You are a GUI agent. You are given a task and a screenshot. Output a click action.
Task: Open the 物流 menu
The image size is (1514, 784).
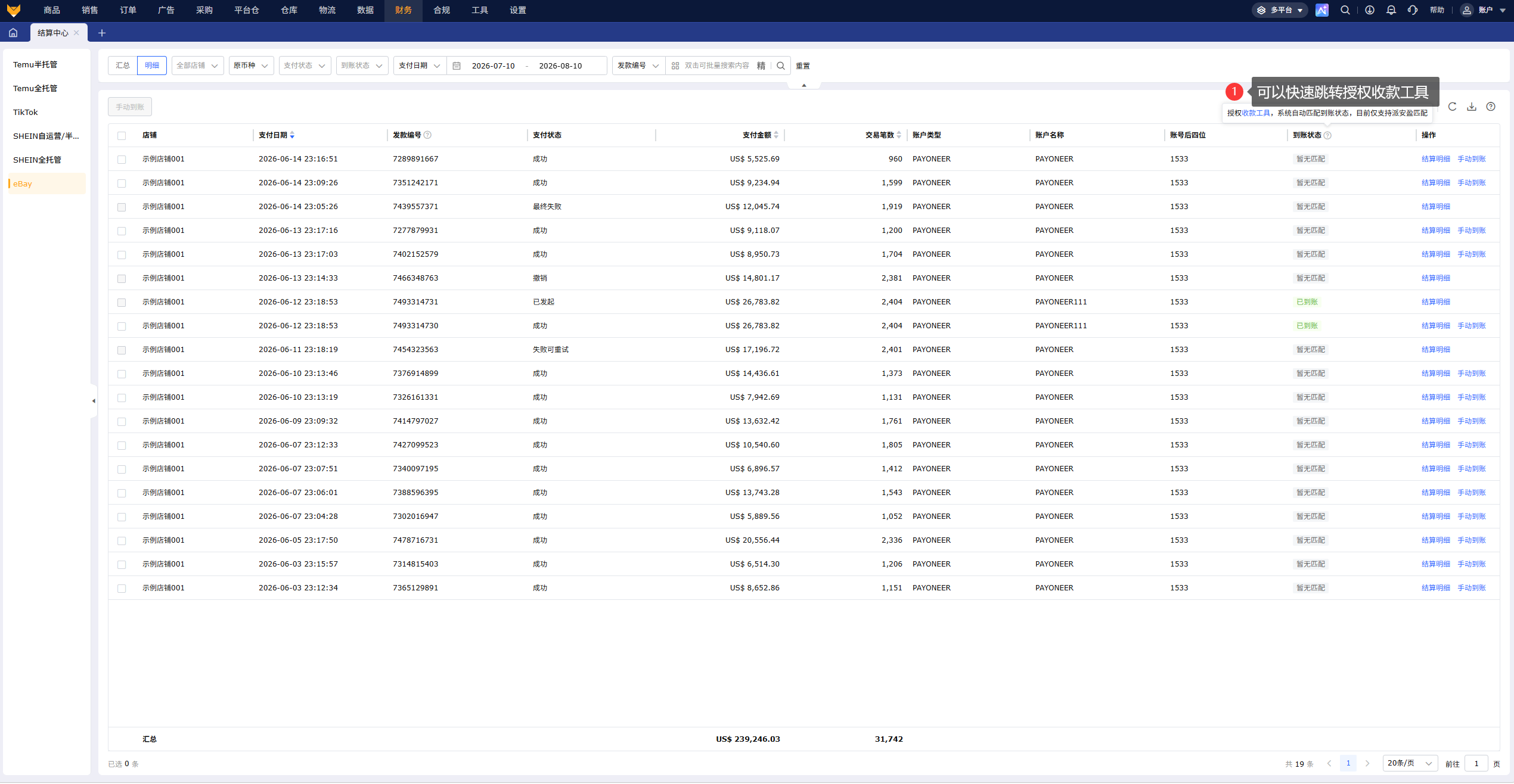327,10
